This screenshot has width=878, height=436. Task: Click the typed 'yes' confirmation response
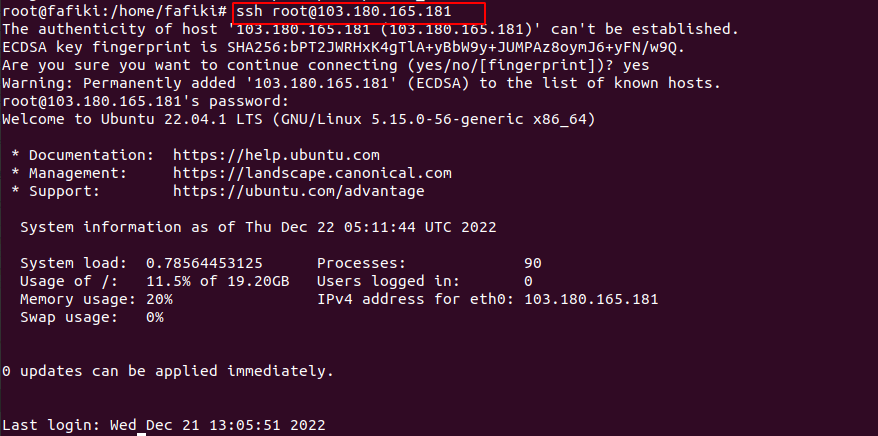pyautogui.click(x=636, y=65)
